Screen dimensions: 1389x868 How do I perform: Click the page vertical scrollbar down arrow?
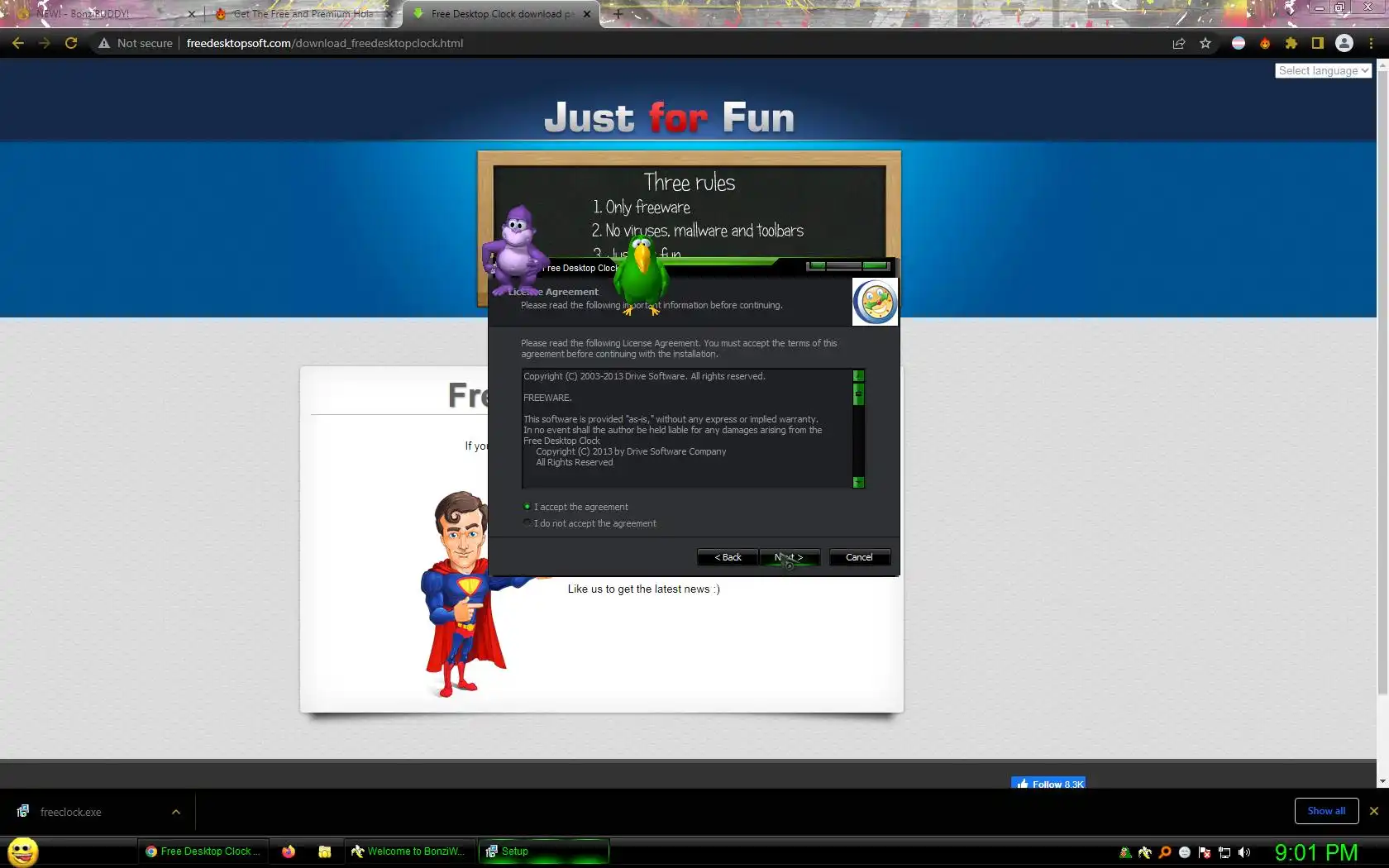click(x=1382, y=781)
